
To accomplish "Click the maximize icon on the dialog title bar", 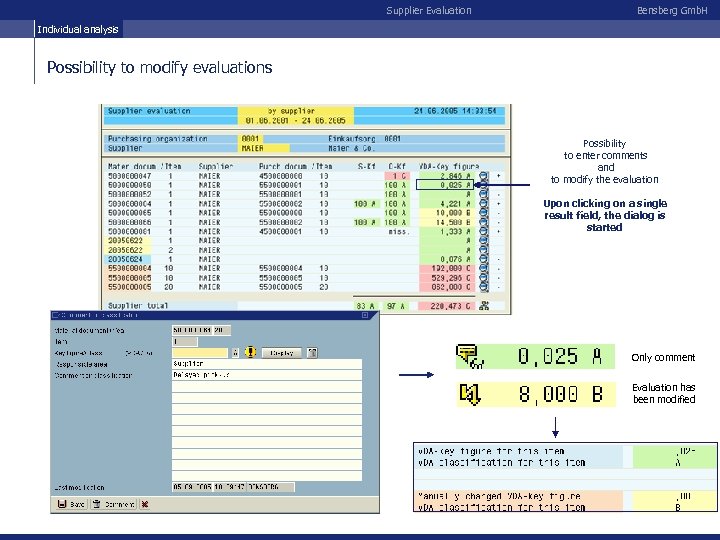I will click(365, 315).
